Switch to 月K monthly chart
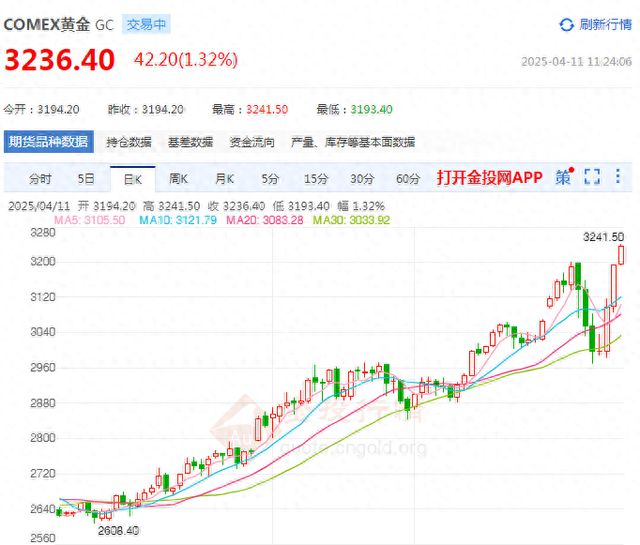Viewport: 640px width, 545px height. pos(224,179)
